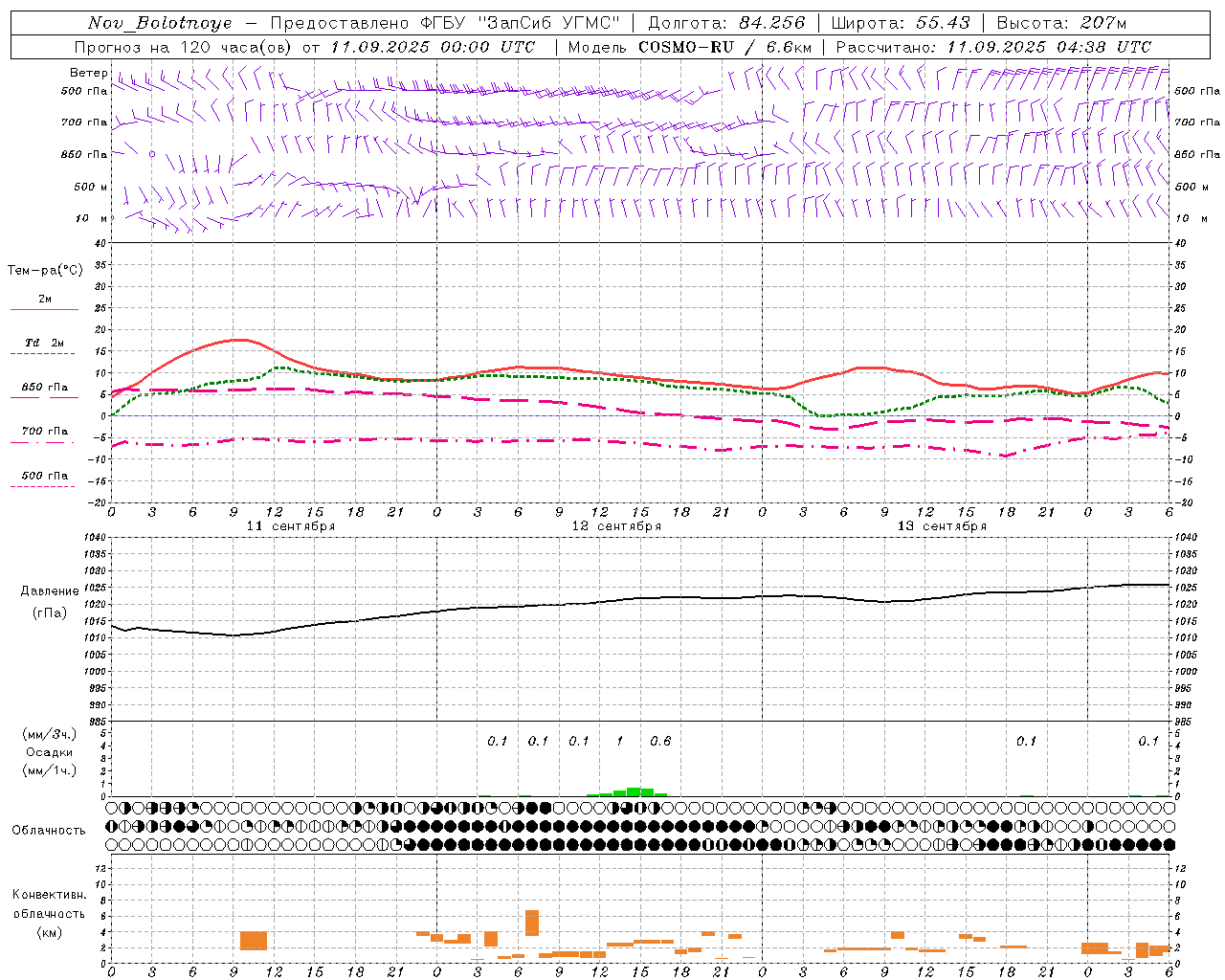
Task: Select the Высота: 207м field
Action: tap(1061, 23)
